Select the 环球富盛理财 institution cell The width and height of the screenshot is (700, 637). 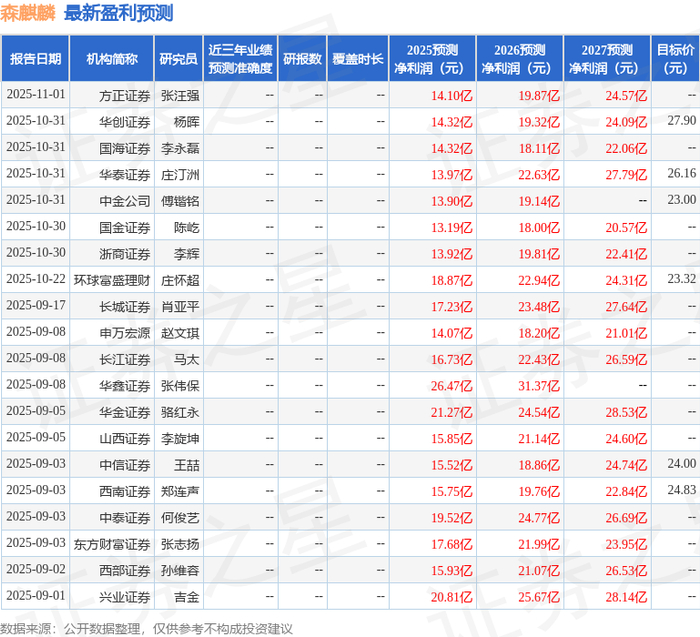coord(112,280)
